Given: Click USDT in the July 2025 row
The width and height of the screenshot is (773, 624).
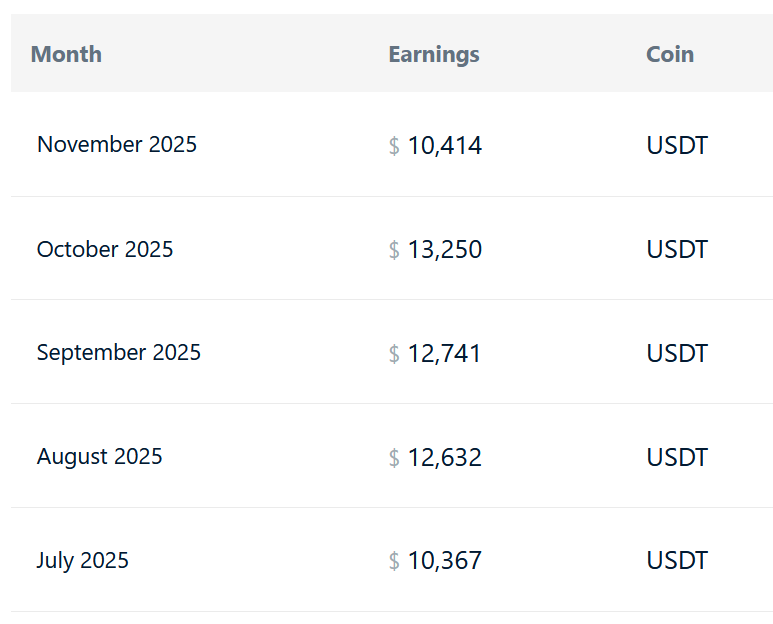Looking at the screenshot, I should click(677, 561).
